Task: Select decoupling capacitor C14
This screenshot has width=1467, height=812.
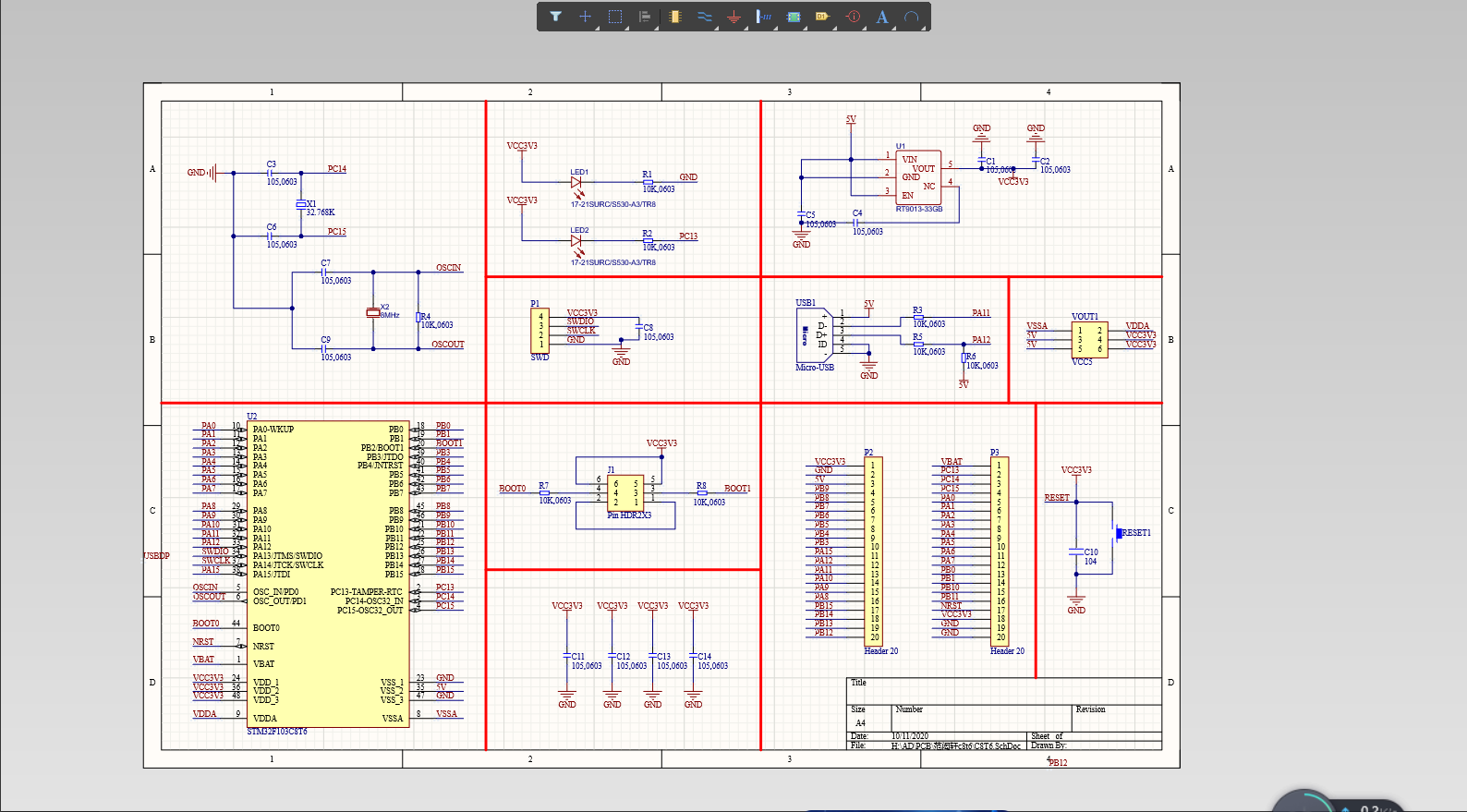Action: tap(693, 655)
